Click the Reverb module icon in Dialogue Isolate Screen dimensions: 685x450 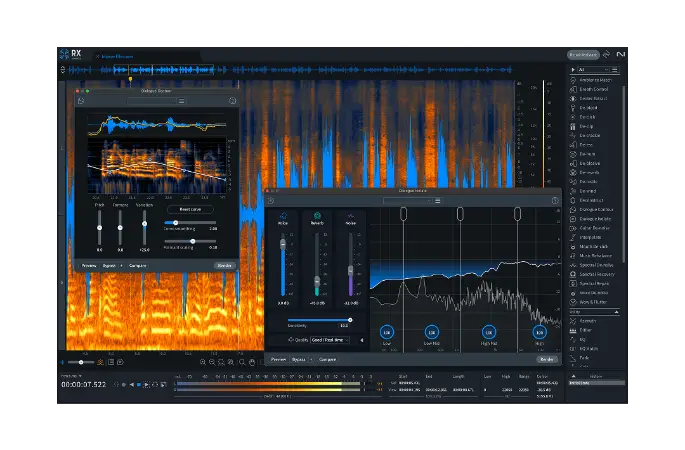318,215
